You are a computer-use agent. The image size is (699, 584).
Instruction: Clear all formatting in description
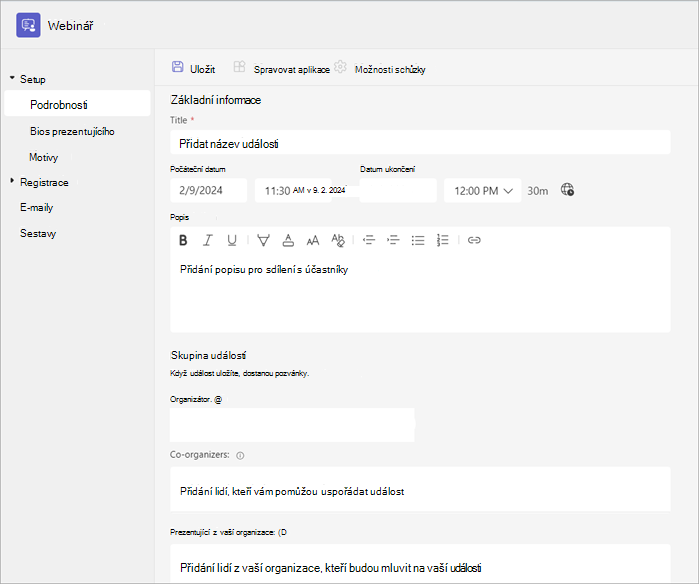point(338,240)
